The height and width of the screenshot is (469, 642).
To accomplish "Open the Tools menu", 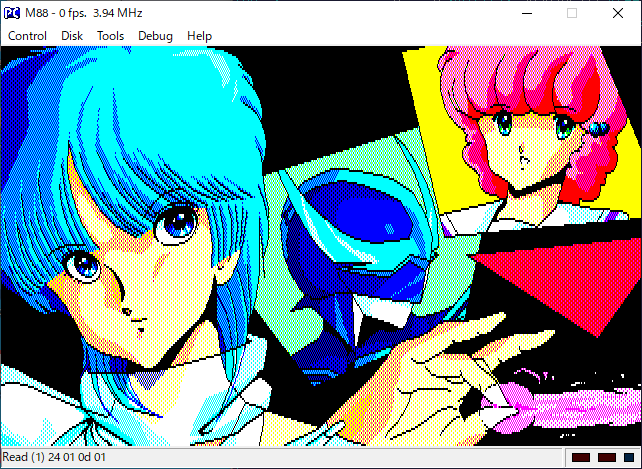I will click(110, 36).
